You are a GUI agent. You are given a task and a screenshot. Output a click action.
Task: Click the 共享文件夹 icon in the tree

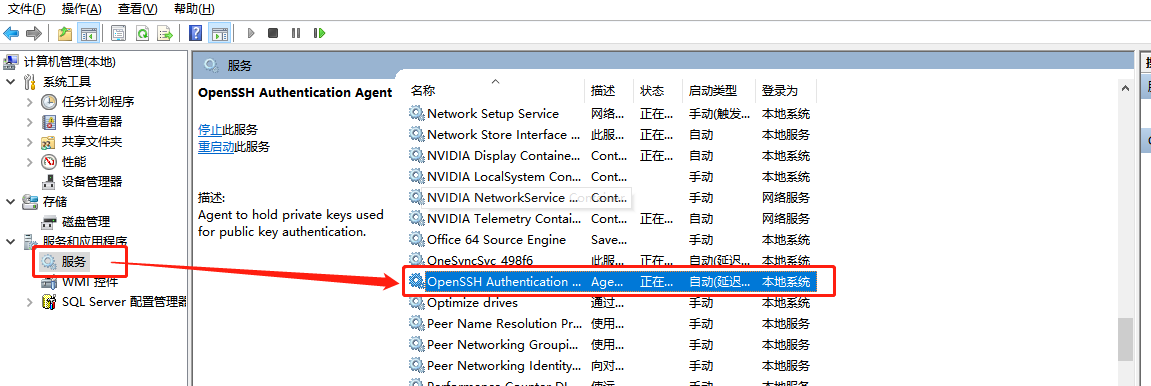pyautogui.click(x=49, y=142)
